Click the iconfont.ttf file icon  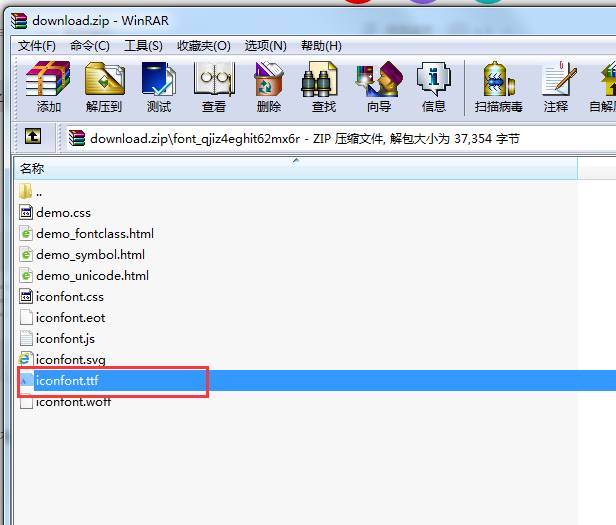(26, 380)
